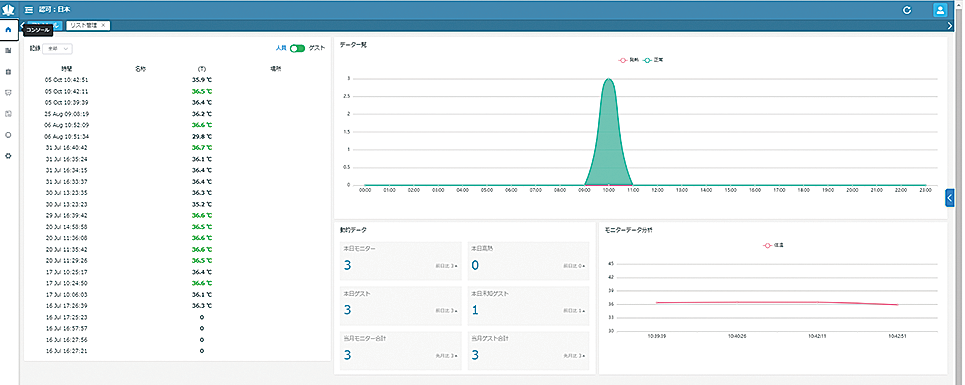The image size is (965, 385).
Task: Toggle the 発熱 legend series in chart
Action: point(629,60)
